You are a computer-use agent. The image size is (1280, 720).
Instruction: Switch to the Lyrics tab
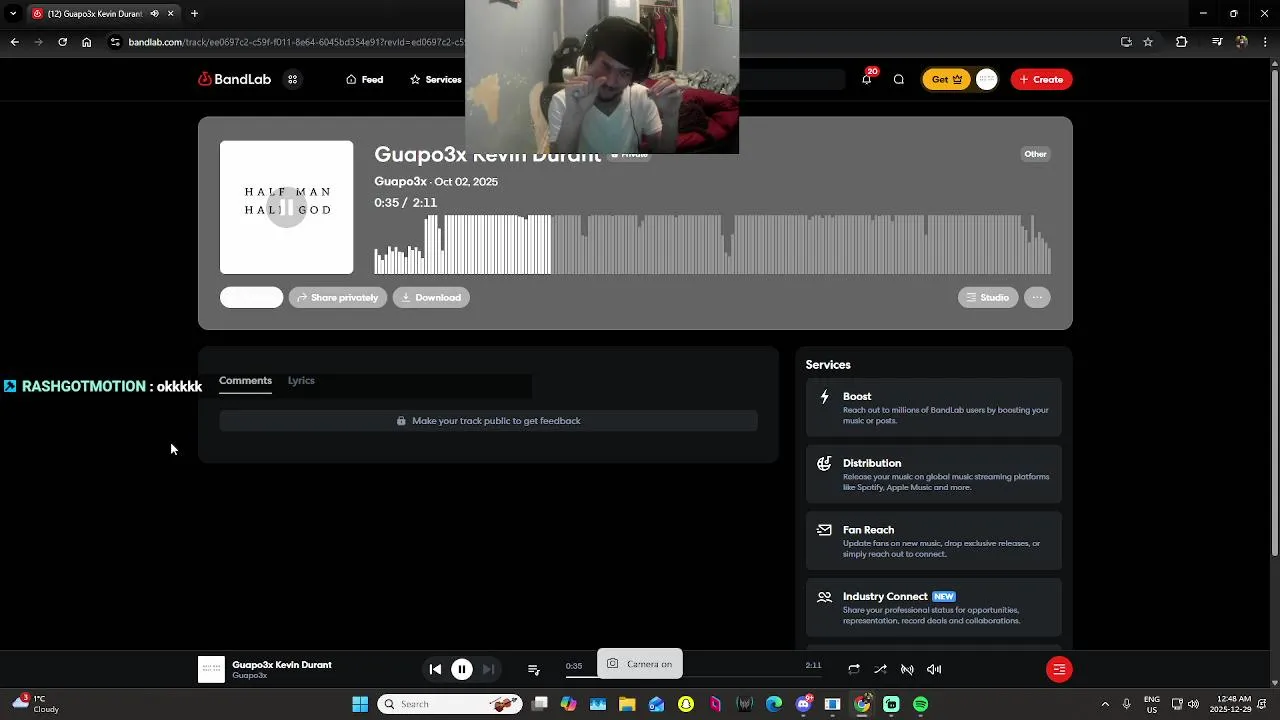pos(301,380)
